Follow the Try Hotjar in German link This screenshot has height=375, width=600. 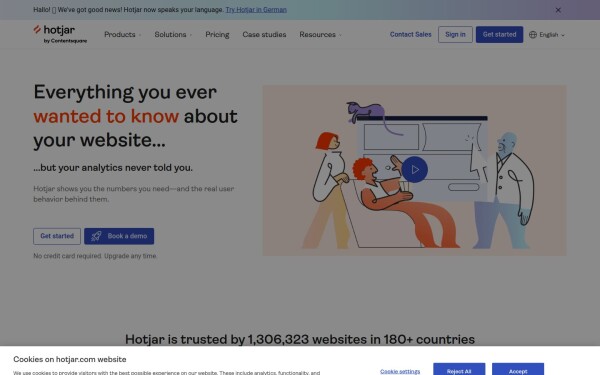256,10
